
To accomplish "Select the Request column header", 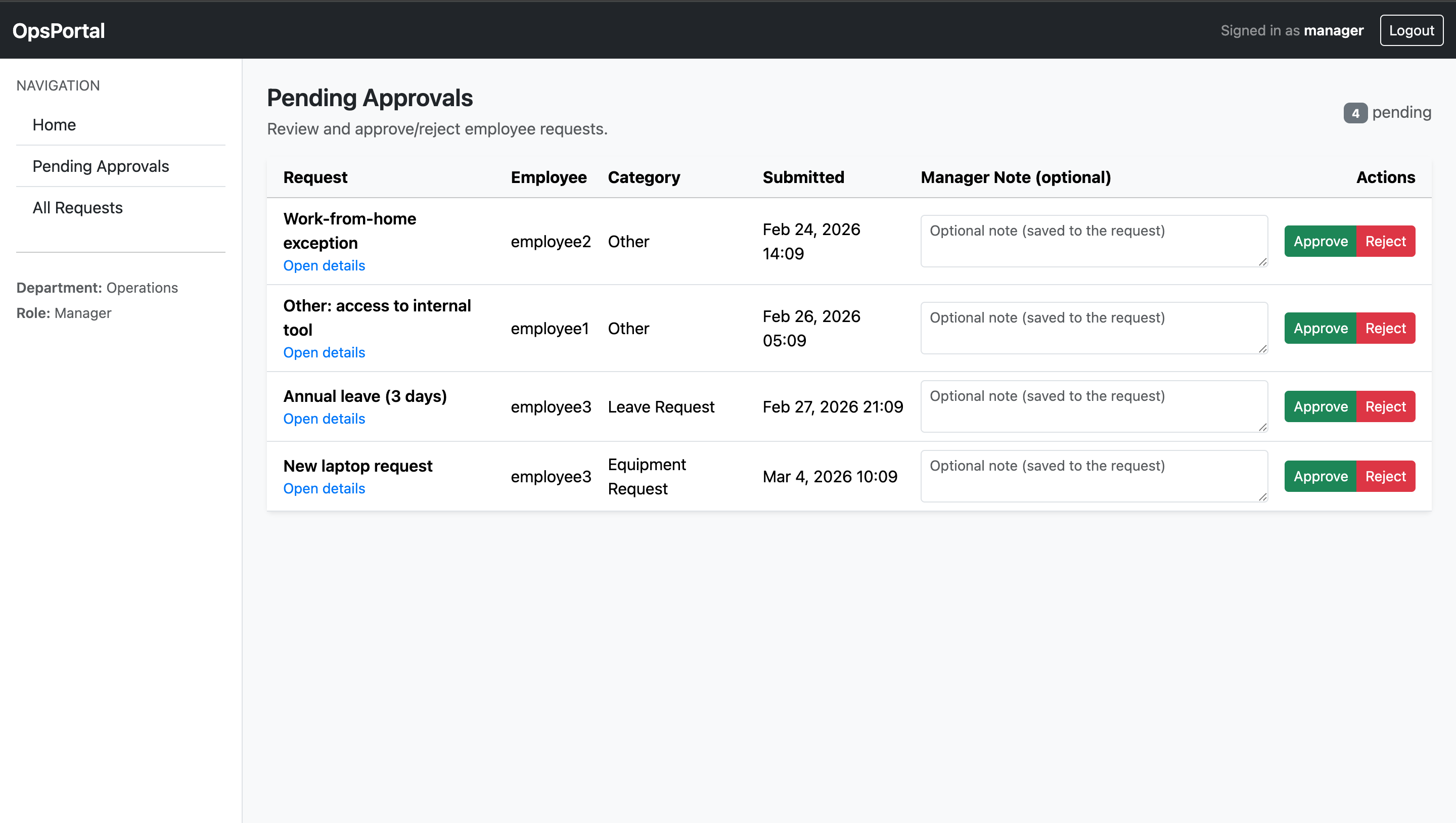I will point(315,177).
